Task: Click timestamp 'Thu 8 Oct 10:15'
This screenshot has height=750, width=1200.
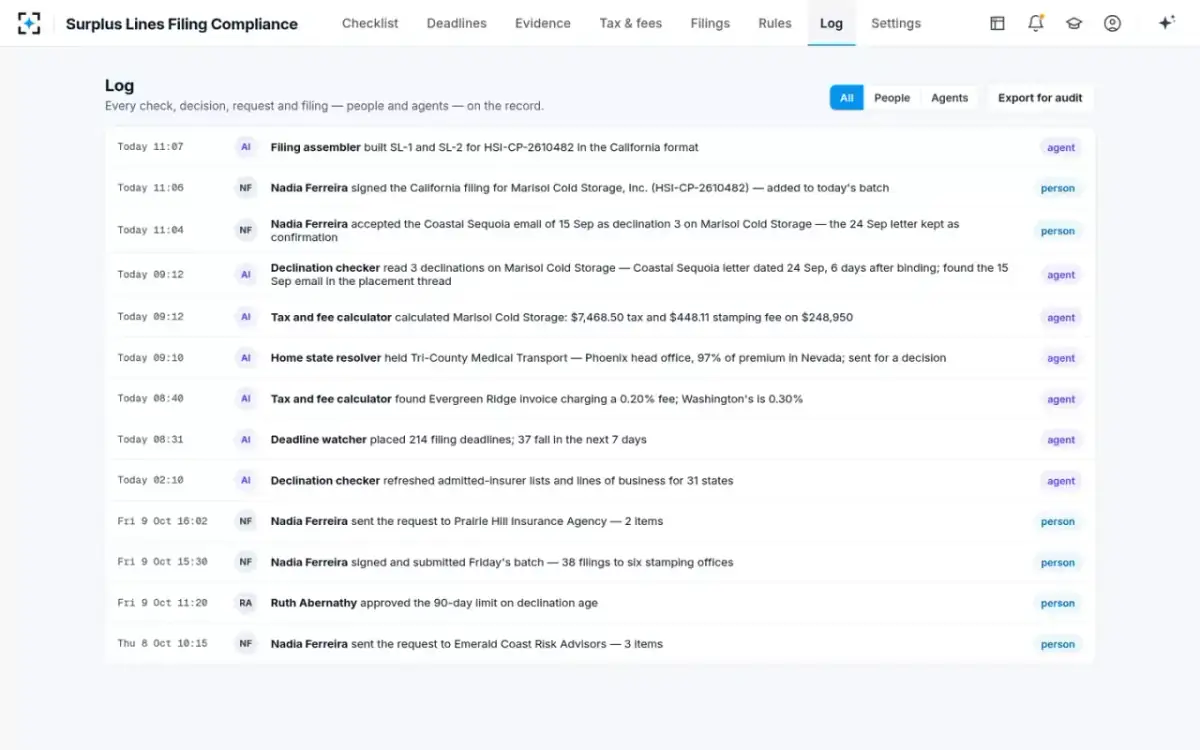Action: point(162,644)
